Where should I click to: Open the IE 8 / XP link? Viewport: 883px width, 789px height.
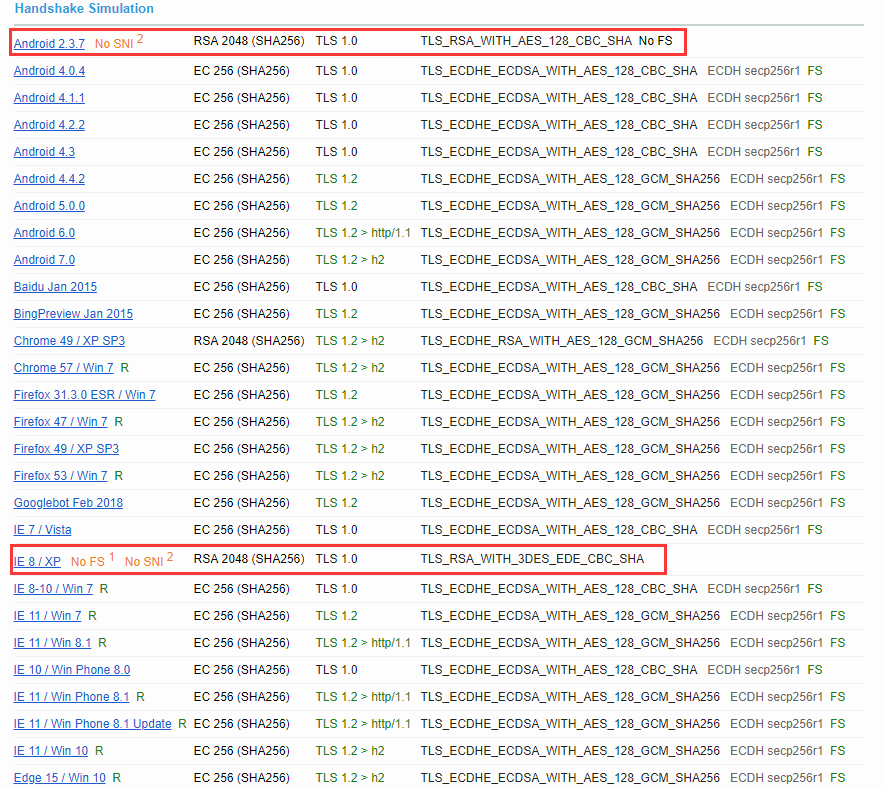pos(37,562)
